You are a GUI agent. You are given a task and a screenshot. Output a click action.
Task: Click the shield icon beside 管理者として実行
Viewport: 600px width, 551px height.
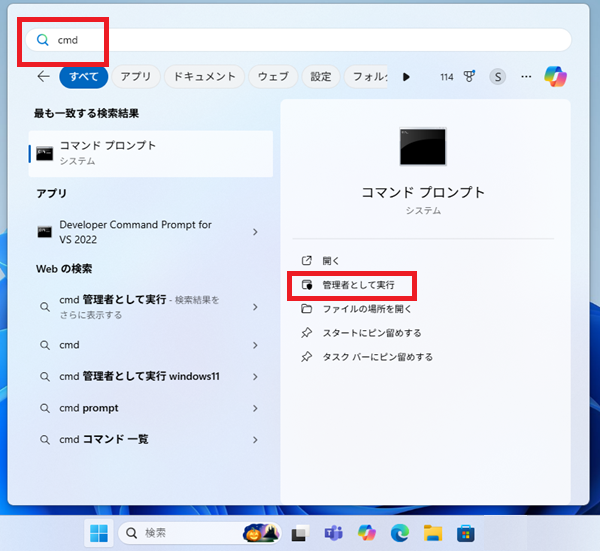pos(307,285)
